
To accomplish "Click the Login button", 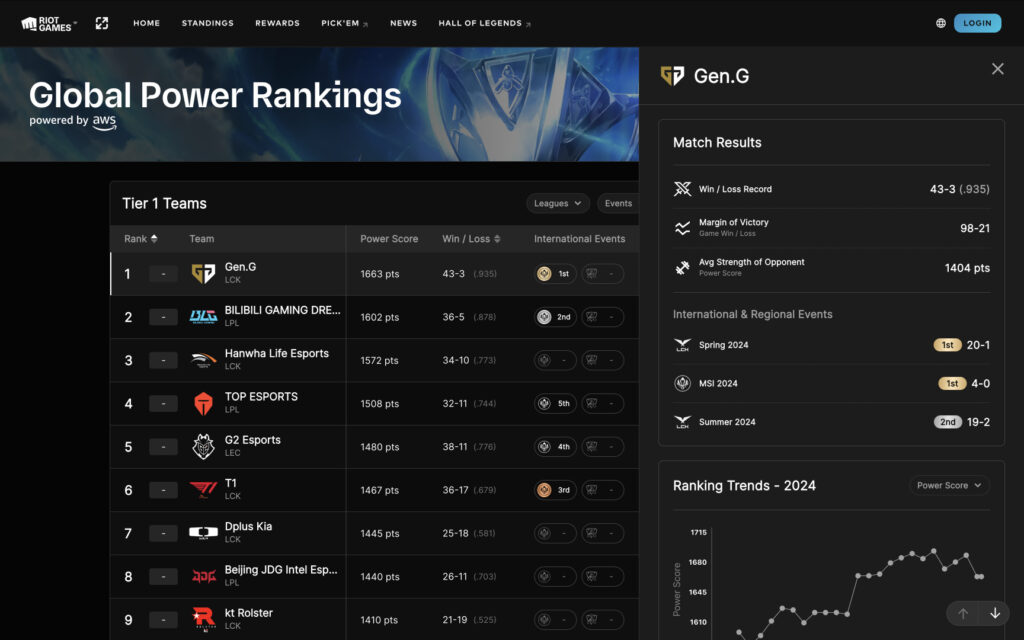I will (977, 22).
